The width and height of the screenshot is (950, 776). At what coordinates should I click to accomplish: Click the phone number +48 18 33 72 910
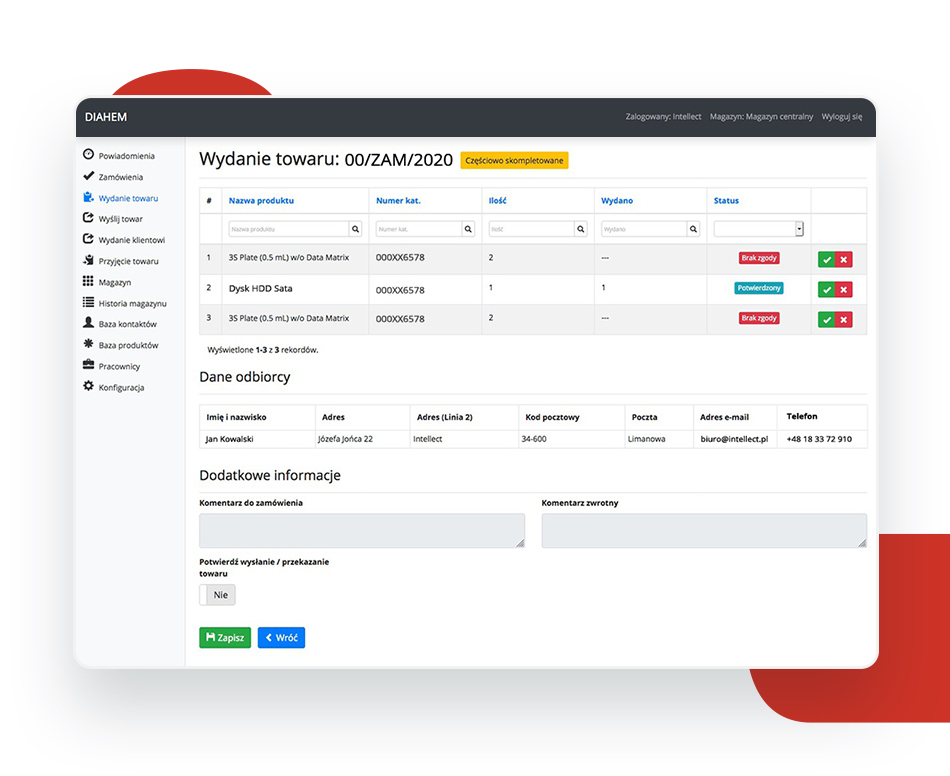(x=819, y=439)
